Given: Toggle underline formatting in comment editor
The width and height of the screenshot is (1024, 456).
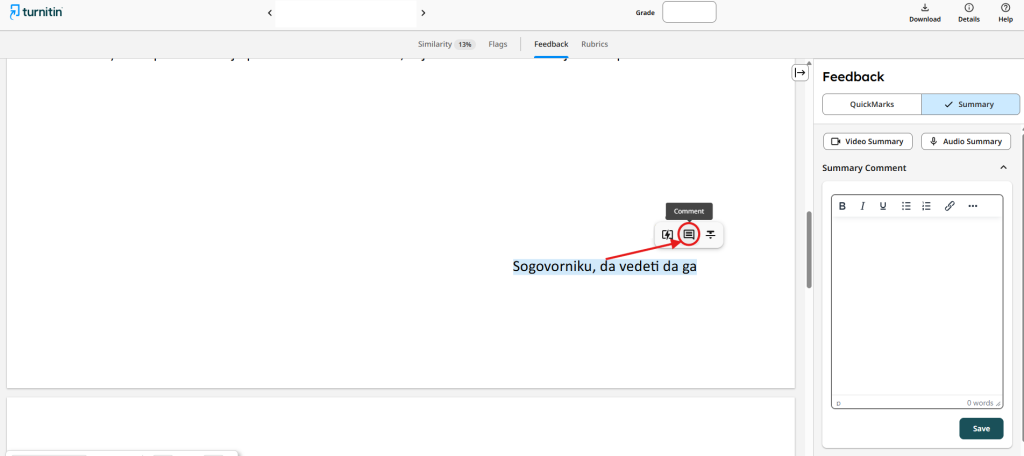Looking at the screenshot, I should [883, 206].
